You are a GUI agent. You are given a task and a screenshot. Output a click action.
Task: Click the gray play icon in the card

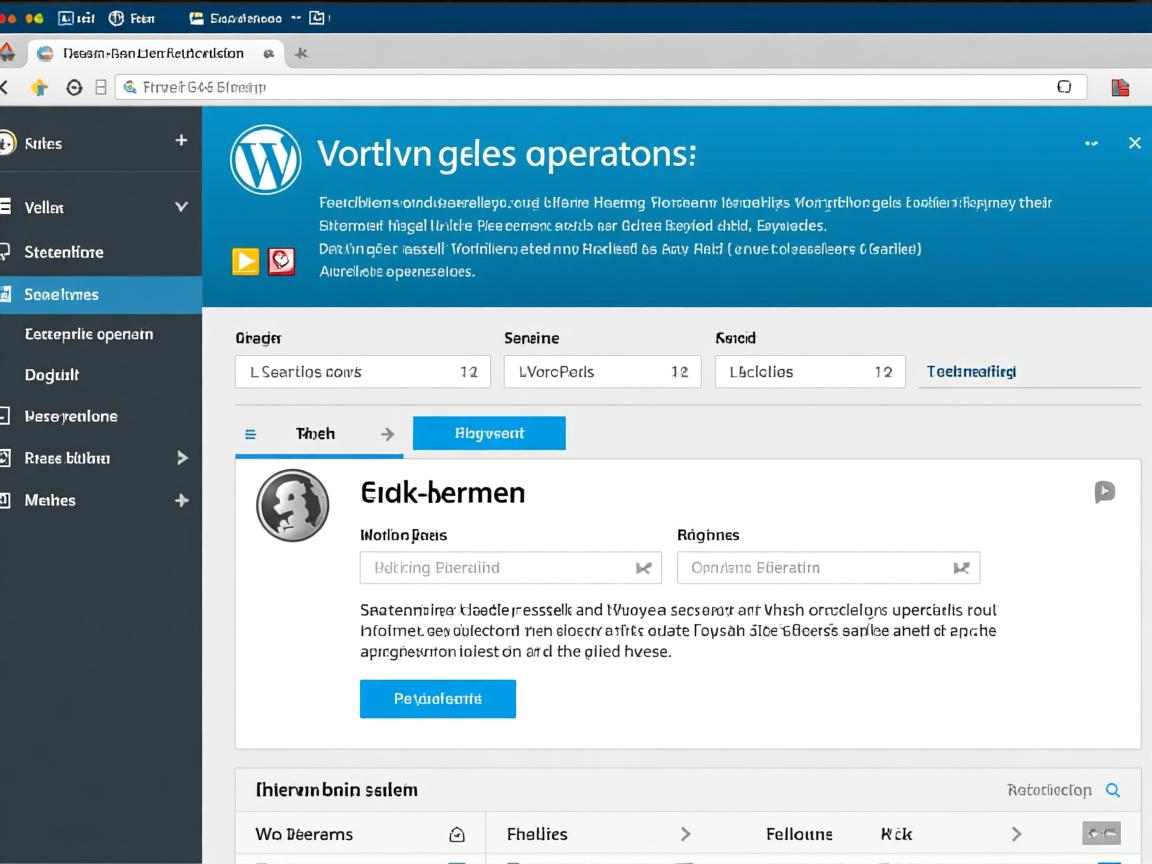coord(1104,491)
